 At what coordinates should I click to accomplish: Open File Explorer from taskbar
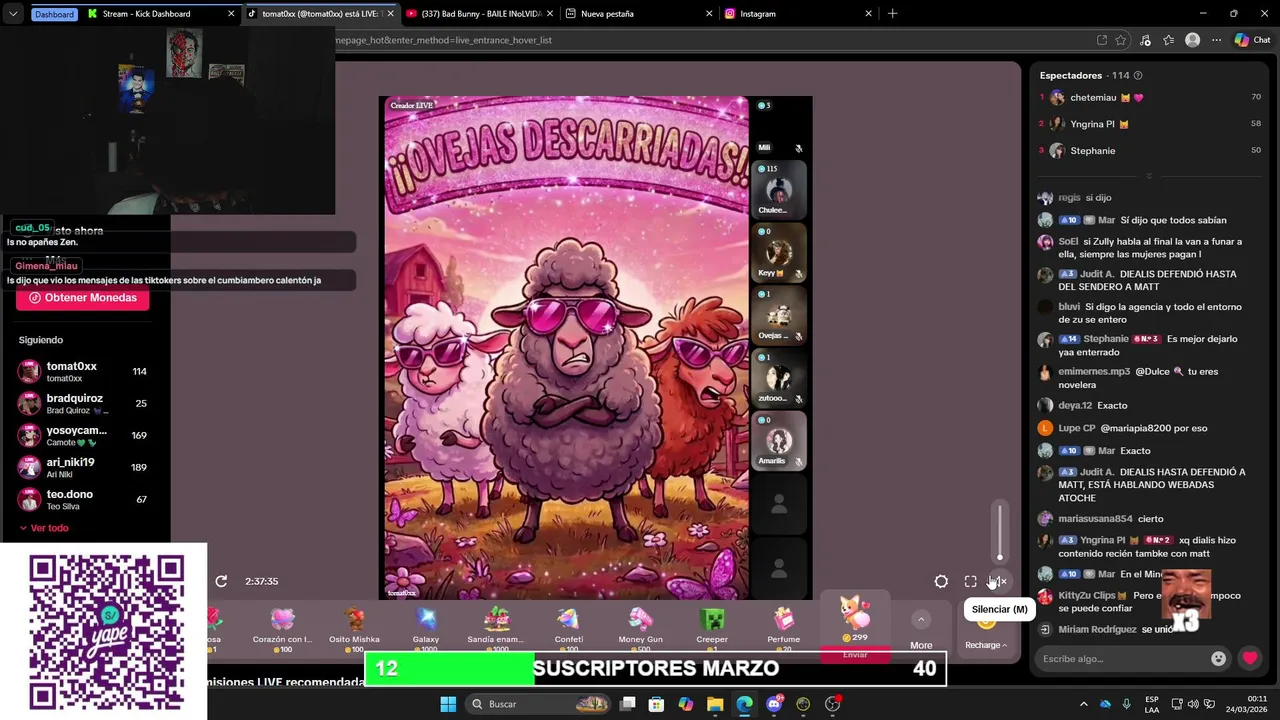(715, 704)
